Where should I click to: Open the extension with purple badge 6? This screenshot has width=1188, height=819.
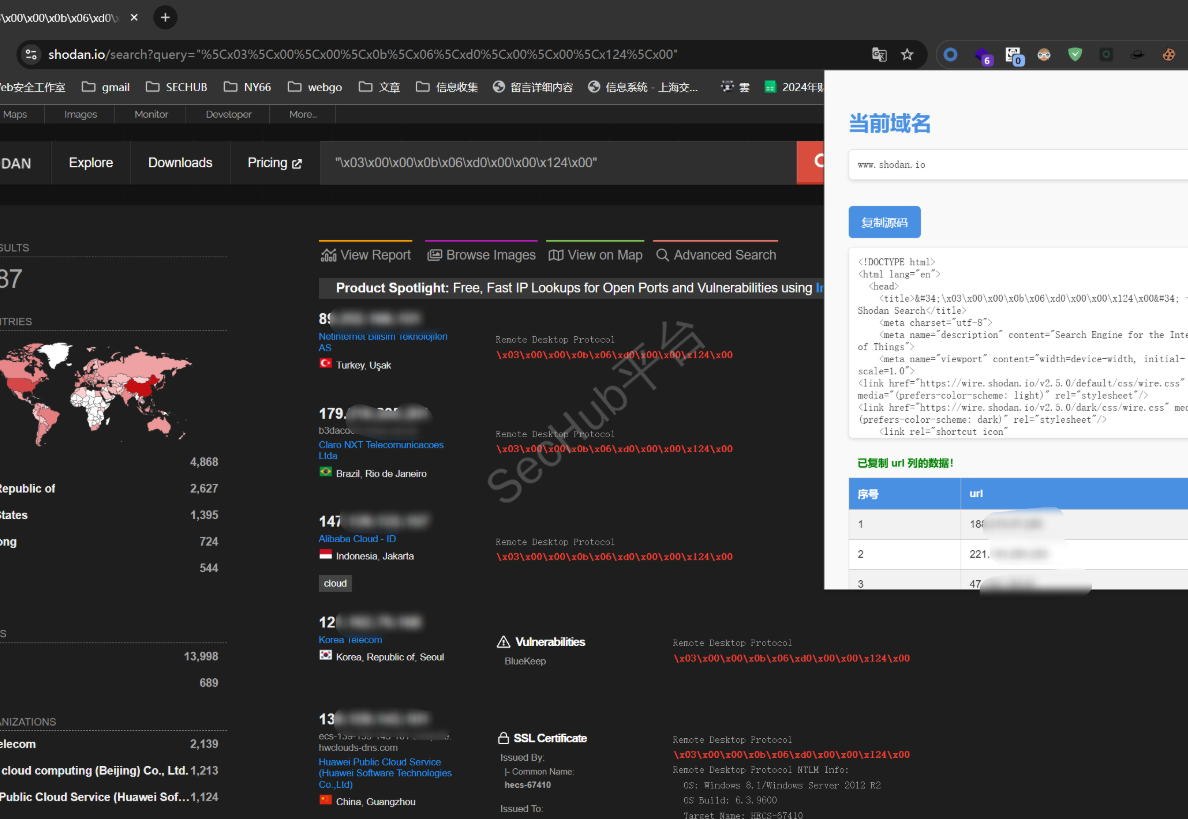pos(983,55)
